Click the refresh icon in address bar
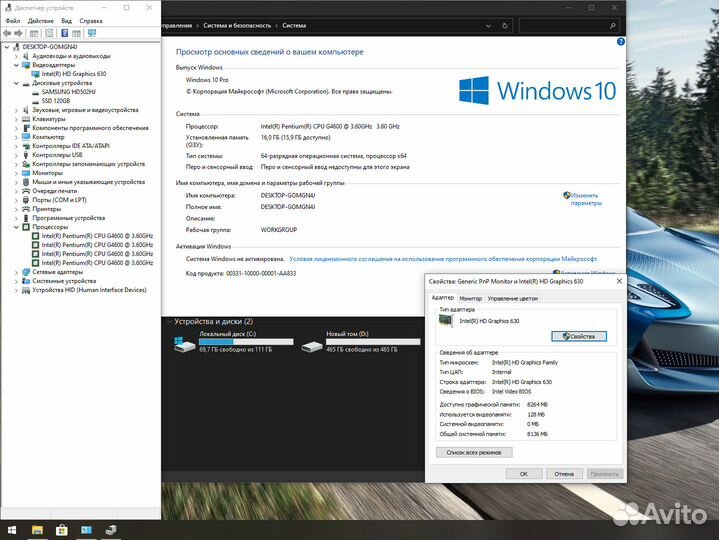This screenshot has width=719, height=540. 505,26
